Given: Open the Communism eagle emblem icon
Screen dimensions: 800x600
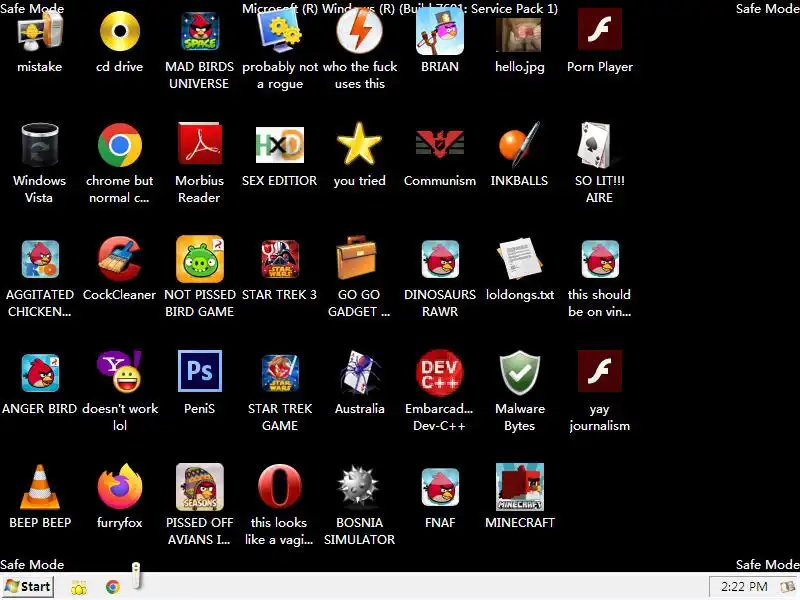Looking at the screenshot, I should click(x=440, y=144).
